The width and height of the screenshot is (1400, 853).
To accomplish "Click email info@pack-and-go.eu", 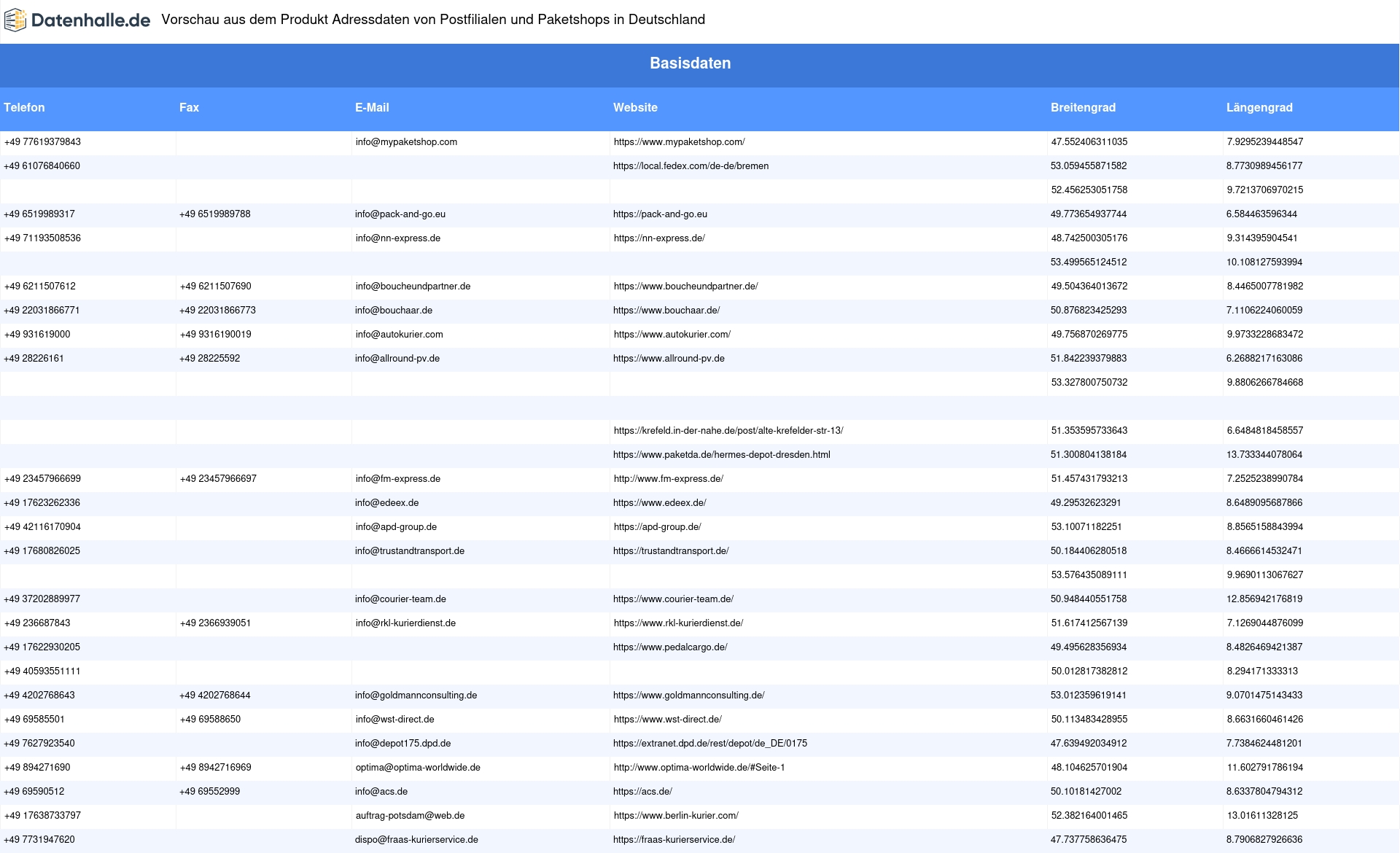I will pyautogui.click(x=400, y=214).
